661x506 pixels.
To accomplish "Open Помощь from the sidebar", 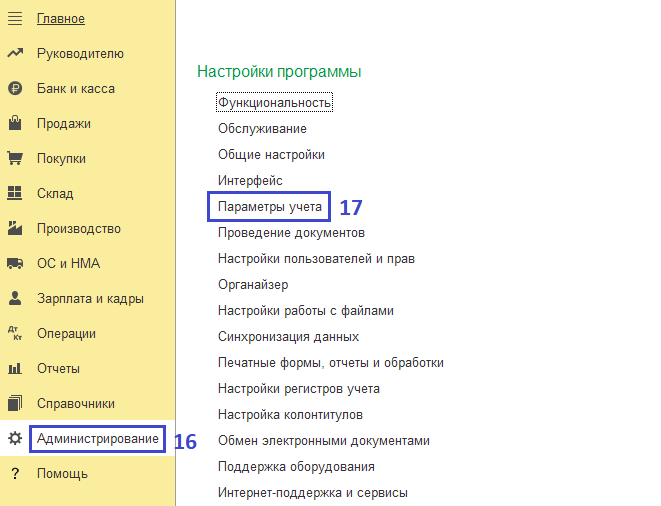I will tap(62, 474).
